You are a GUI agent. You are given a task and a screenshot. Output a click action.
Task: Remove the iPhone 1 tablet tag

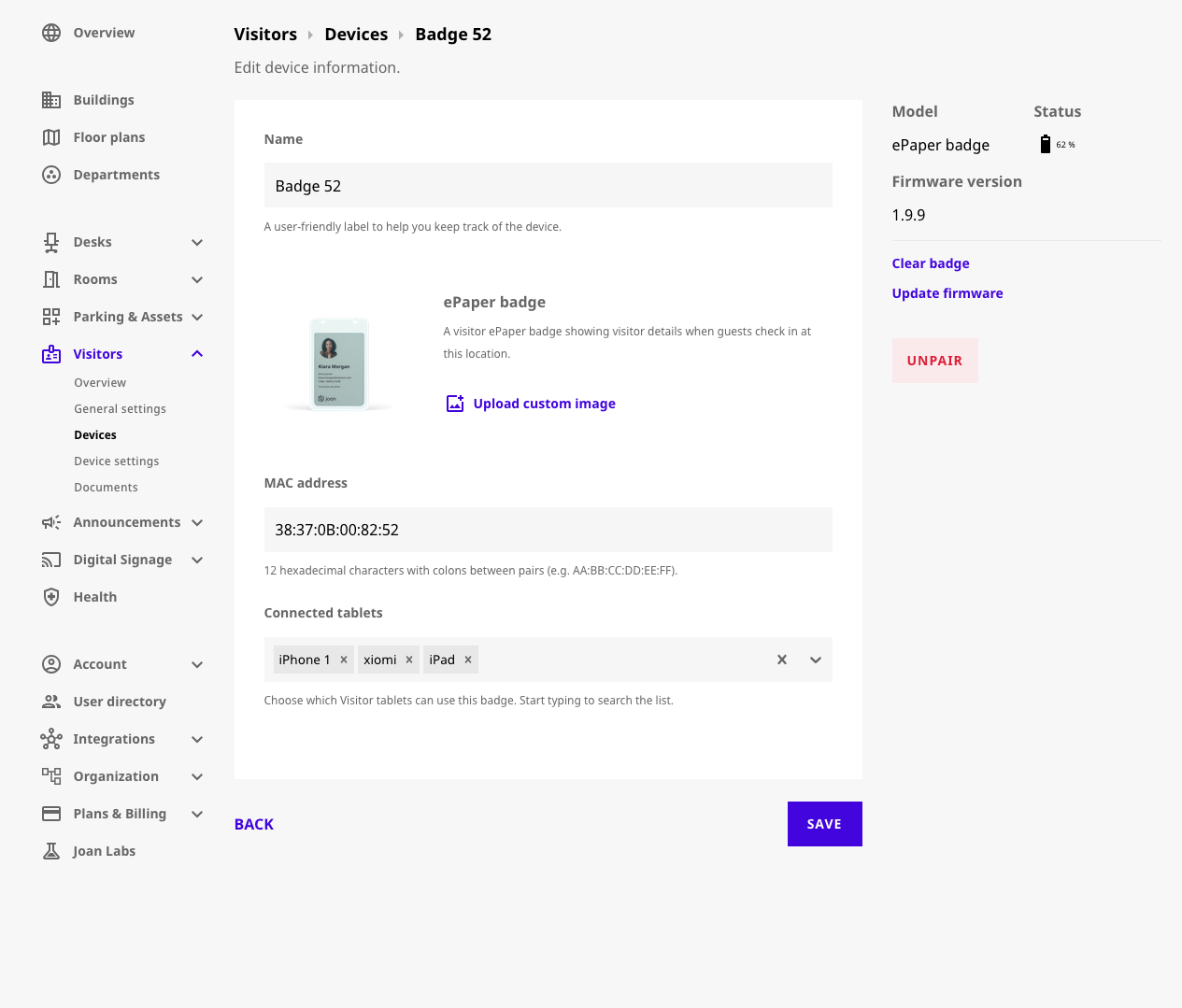pos(344,660)
